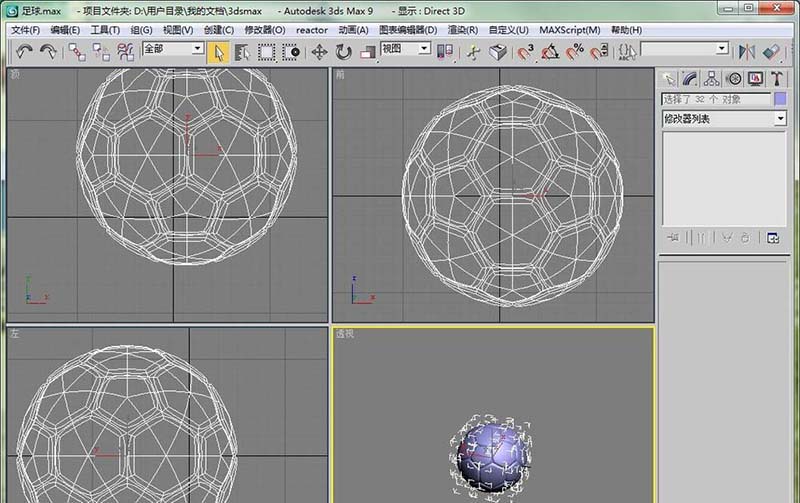Switch to the Display command panel tab
Screen dimensions: 800x503
pyautogui.click(x=756, y=79)
